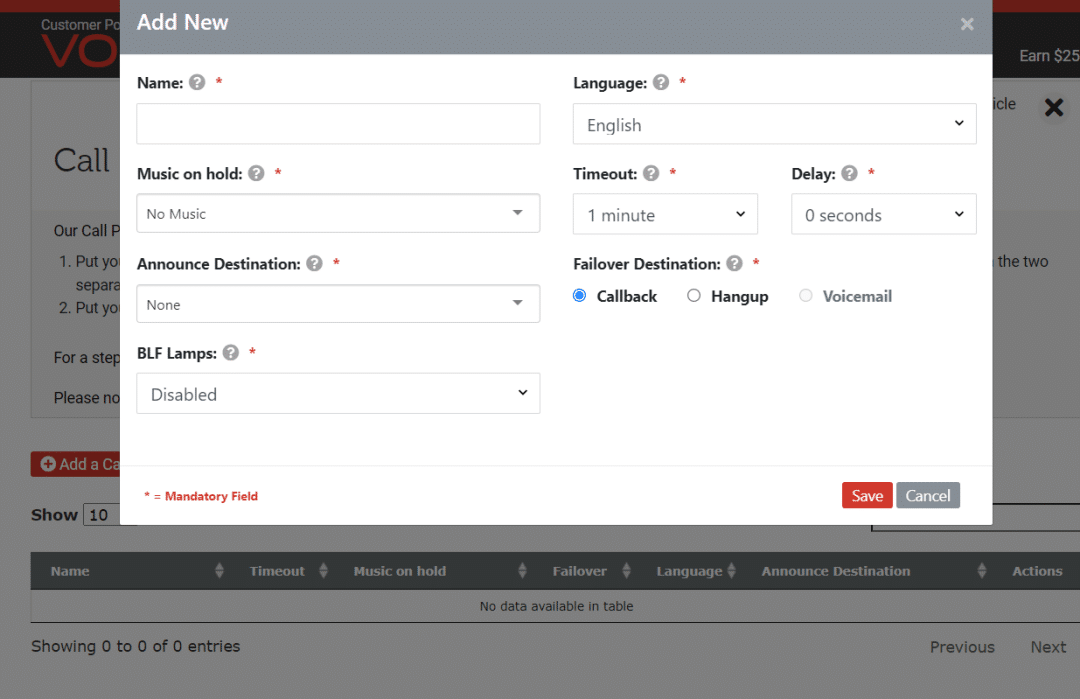This screenshot has width=1080, height=699.
Task: Click the help icon next to Name
Action: [197, 83]
